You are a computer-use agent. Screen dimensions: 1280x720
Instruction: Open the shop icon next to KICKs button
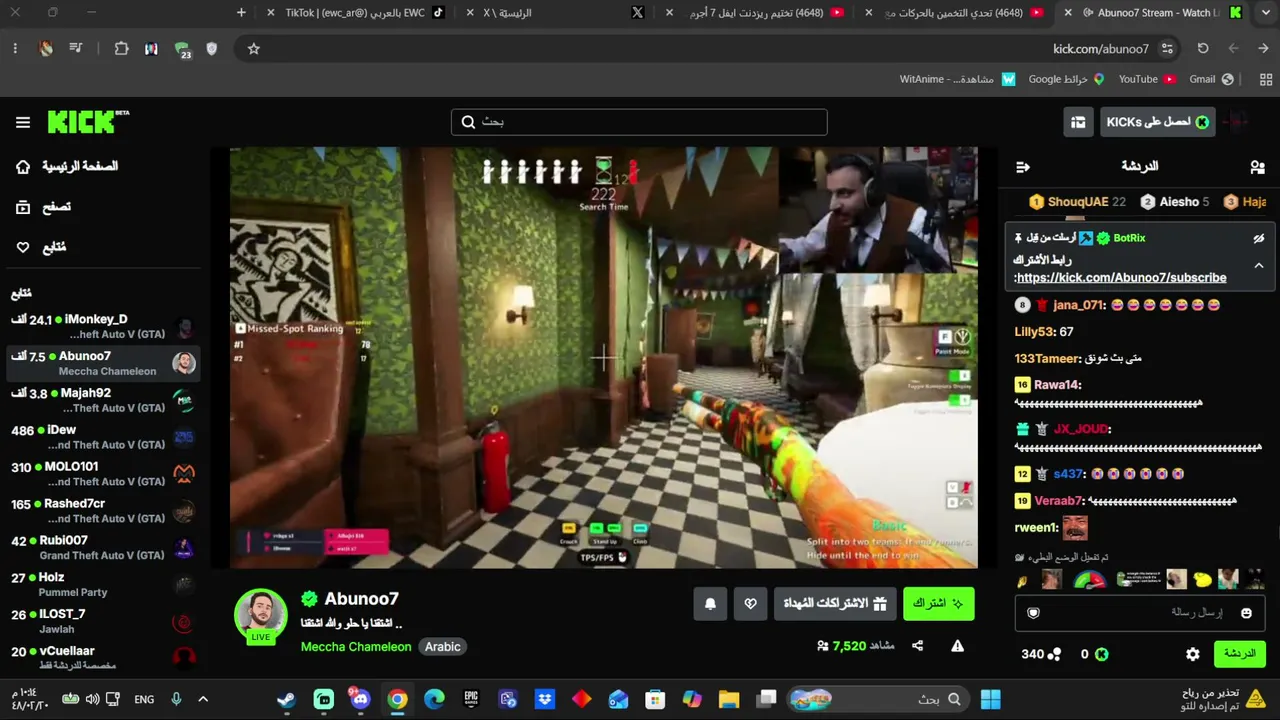pos(1078,122)
